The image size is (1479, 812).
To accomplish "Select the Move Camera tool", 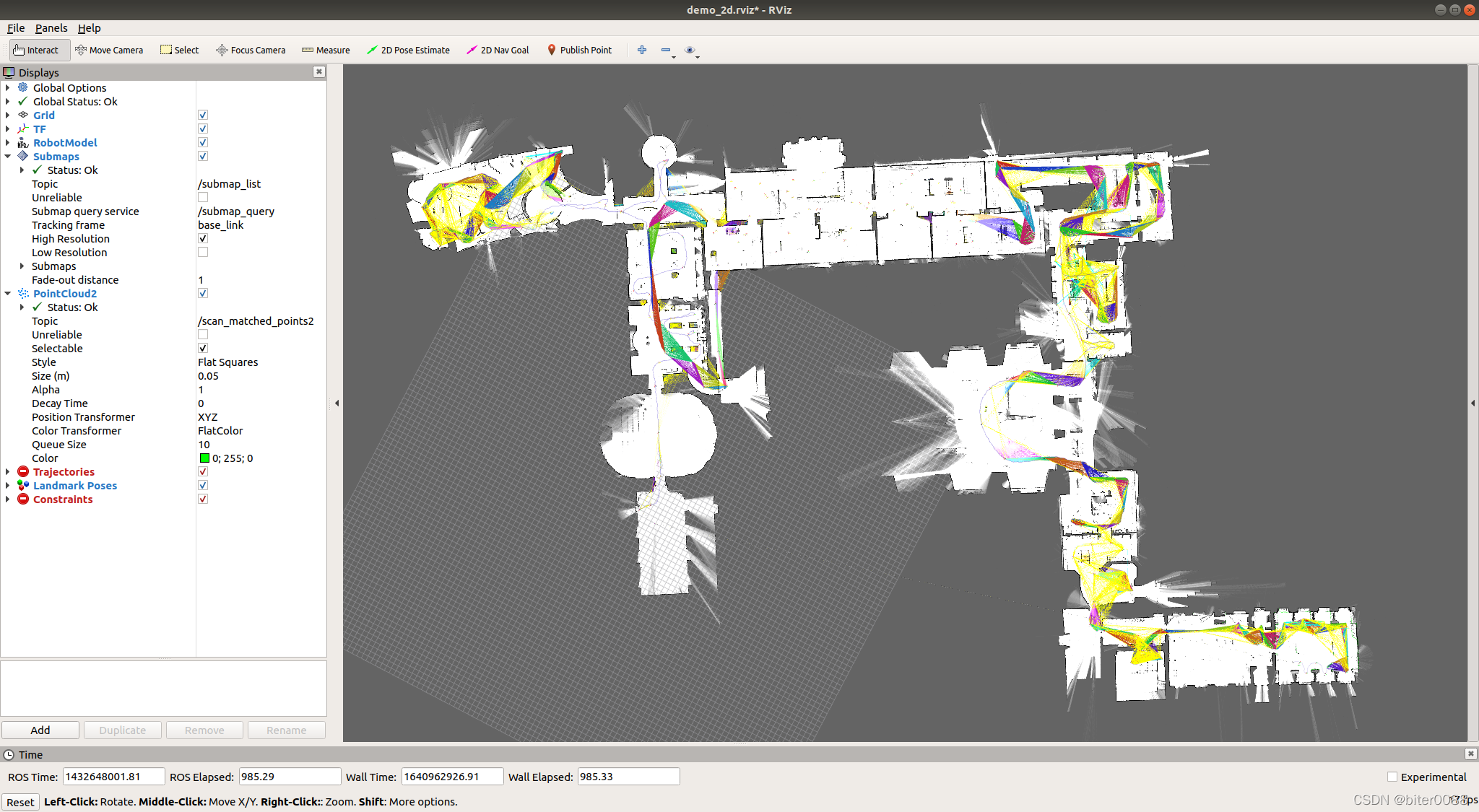I will click(109, 50).
